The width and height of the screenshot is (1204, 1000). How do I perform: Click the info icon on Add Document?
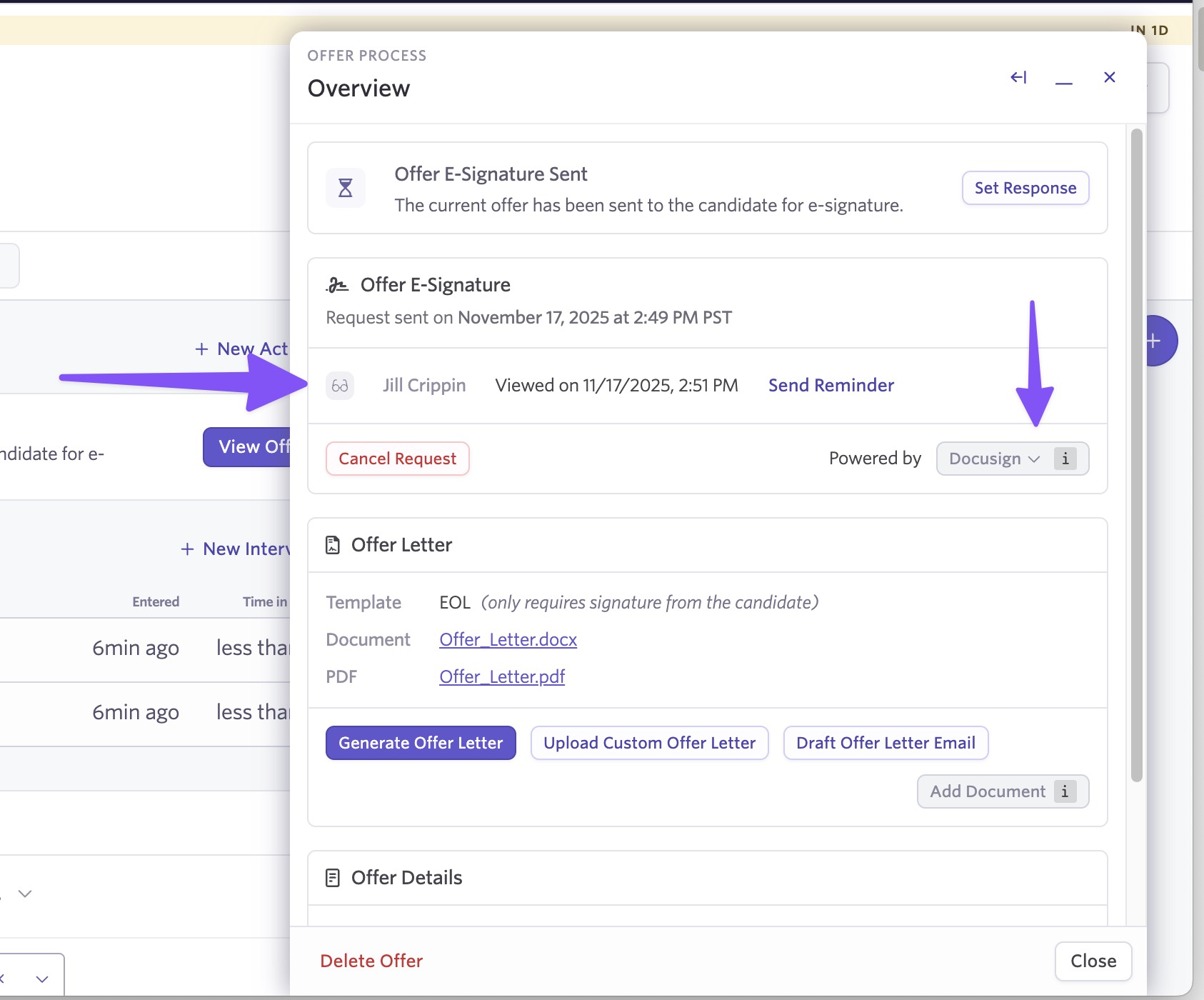pos(1065,791)
